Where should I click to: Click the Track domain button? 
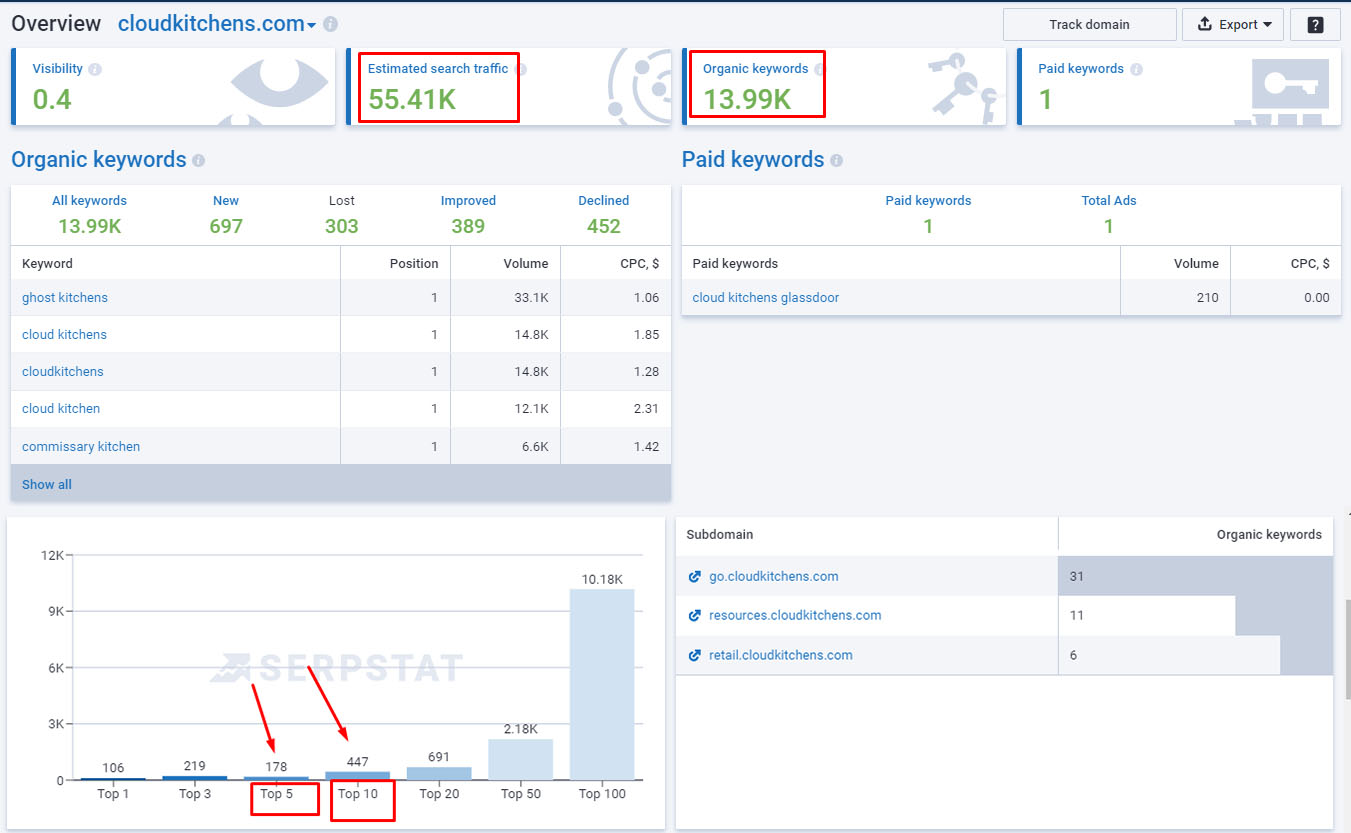pos(1089,24)
